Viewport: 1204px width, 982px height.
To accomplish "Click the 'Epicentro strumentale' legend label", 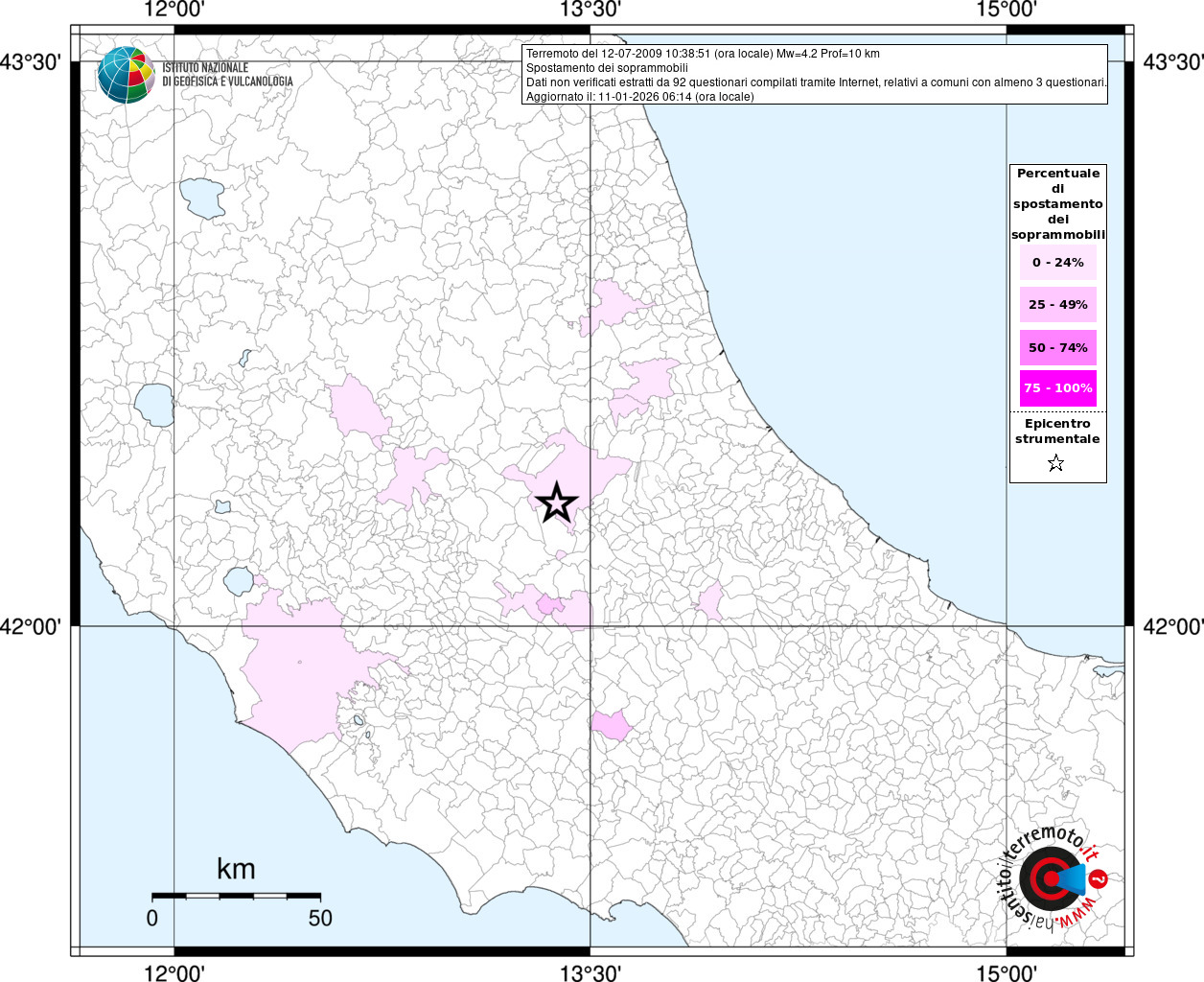I will point(1057,431).
